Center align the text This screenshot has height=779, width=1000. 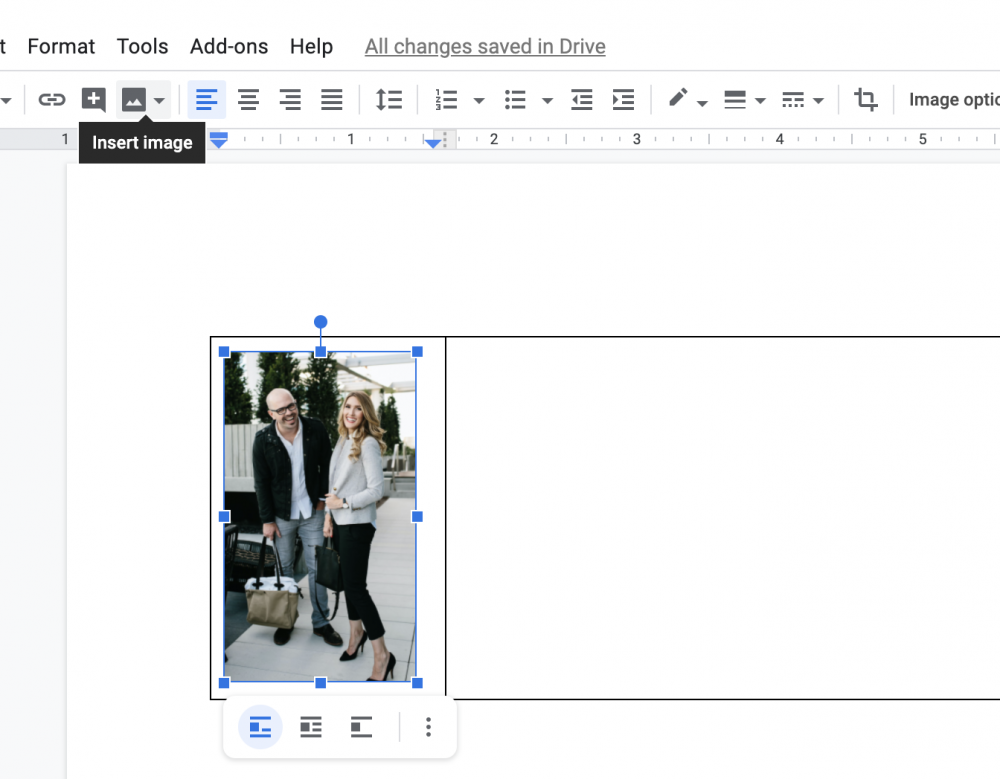click(248, 99)
